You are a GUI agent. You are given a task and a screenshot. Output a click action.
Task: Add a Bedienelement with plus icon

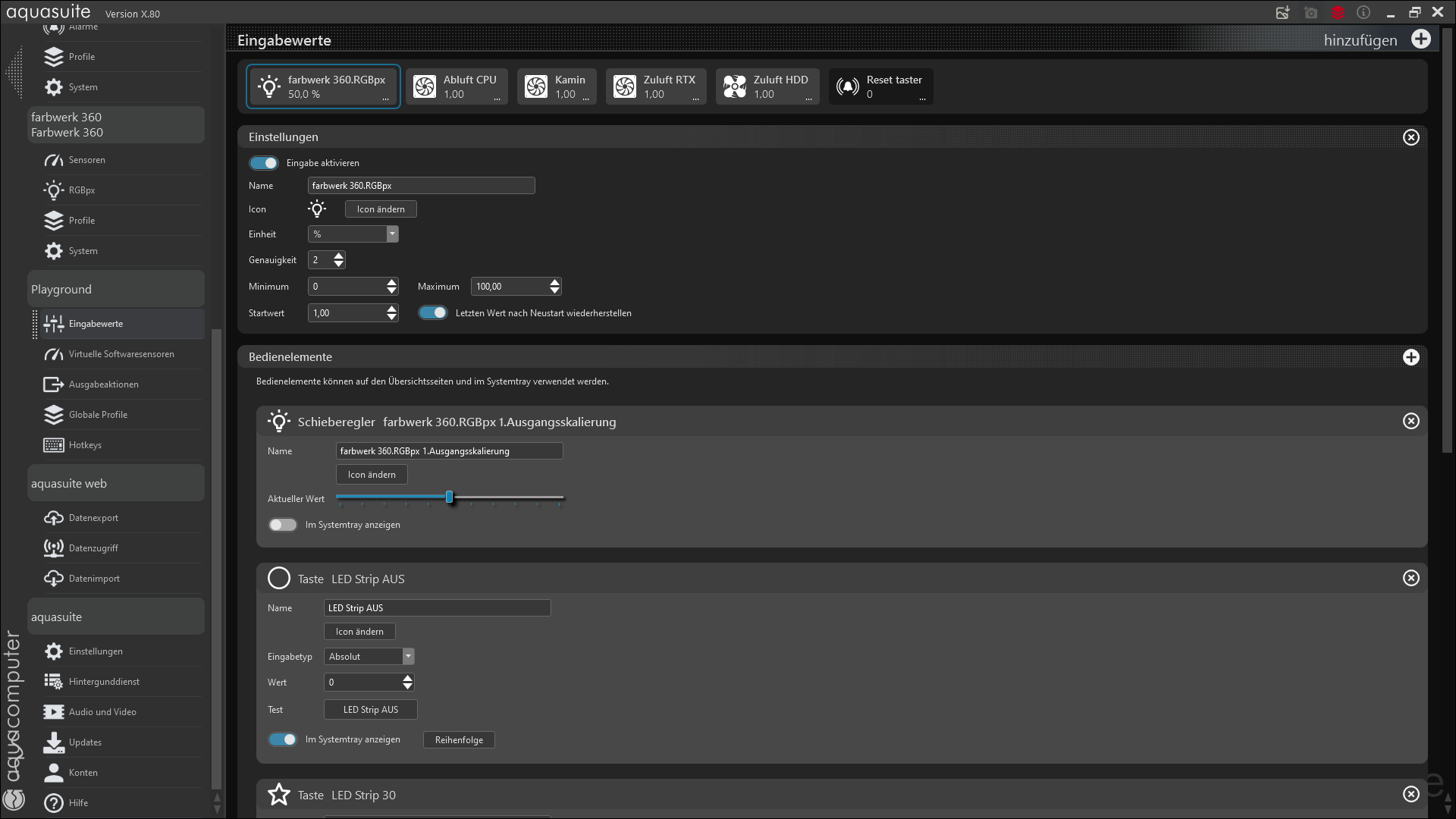1410,357
